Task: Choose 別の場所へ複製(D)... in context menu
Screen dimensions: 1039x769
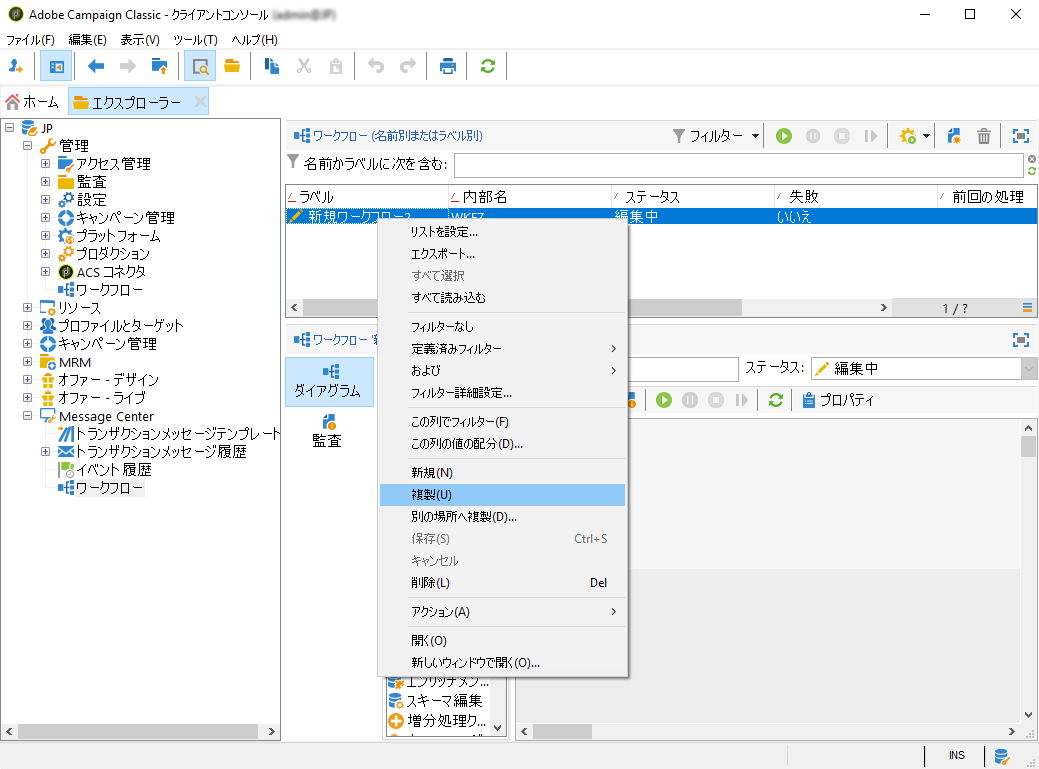Action: click(502, 517)
